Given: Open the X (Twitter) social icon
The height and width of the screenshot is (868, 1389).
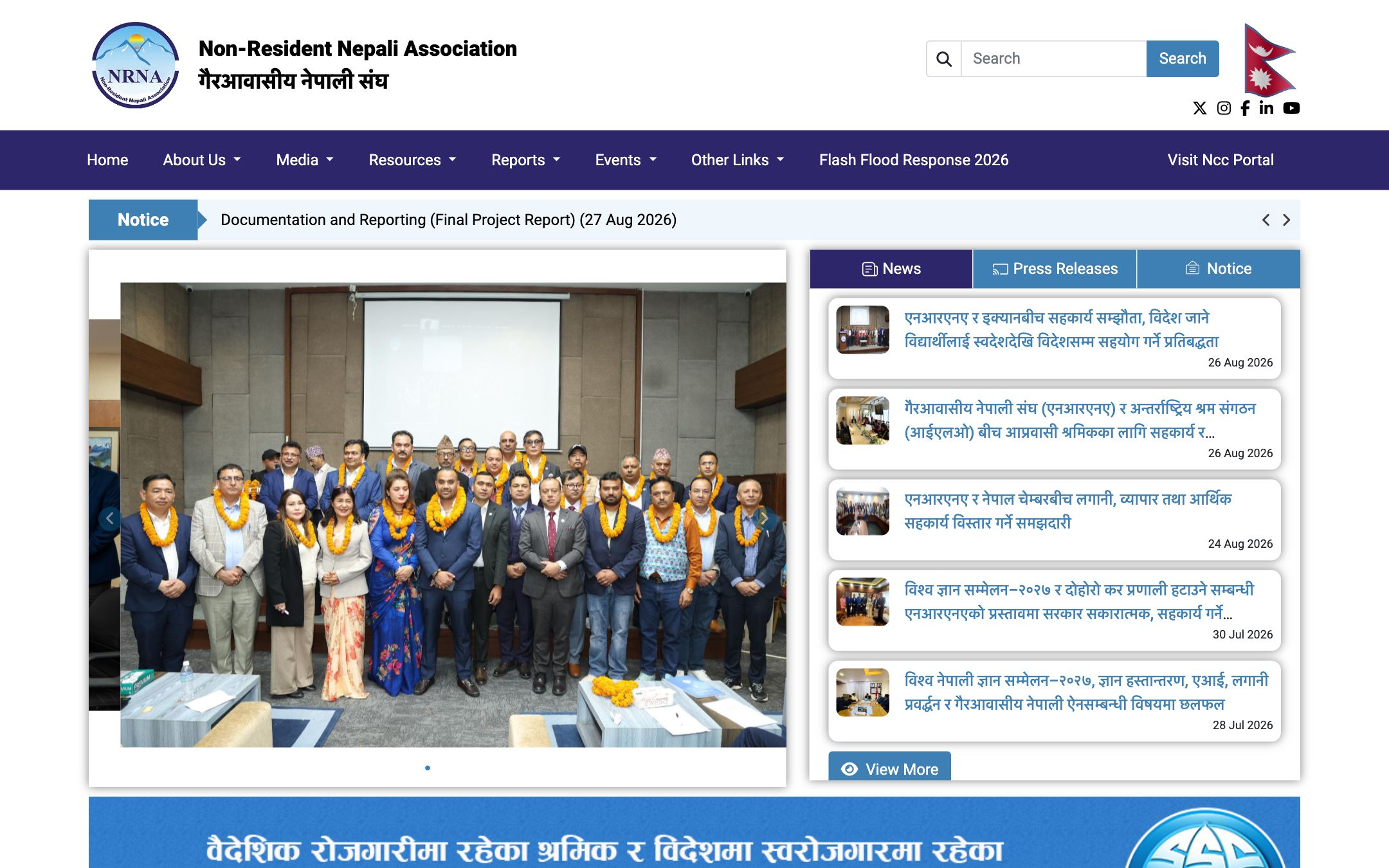Looking at the screenshot, I should coord(1199,108).
